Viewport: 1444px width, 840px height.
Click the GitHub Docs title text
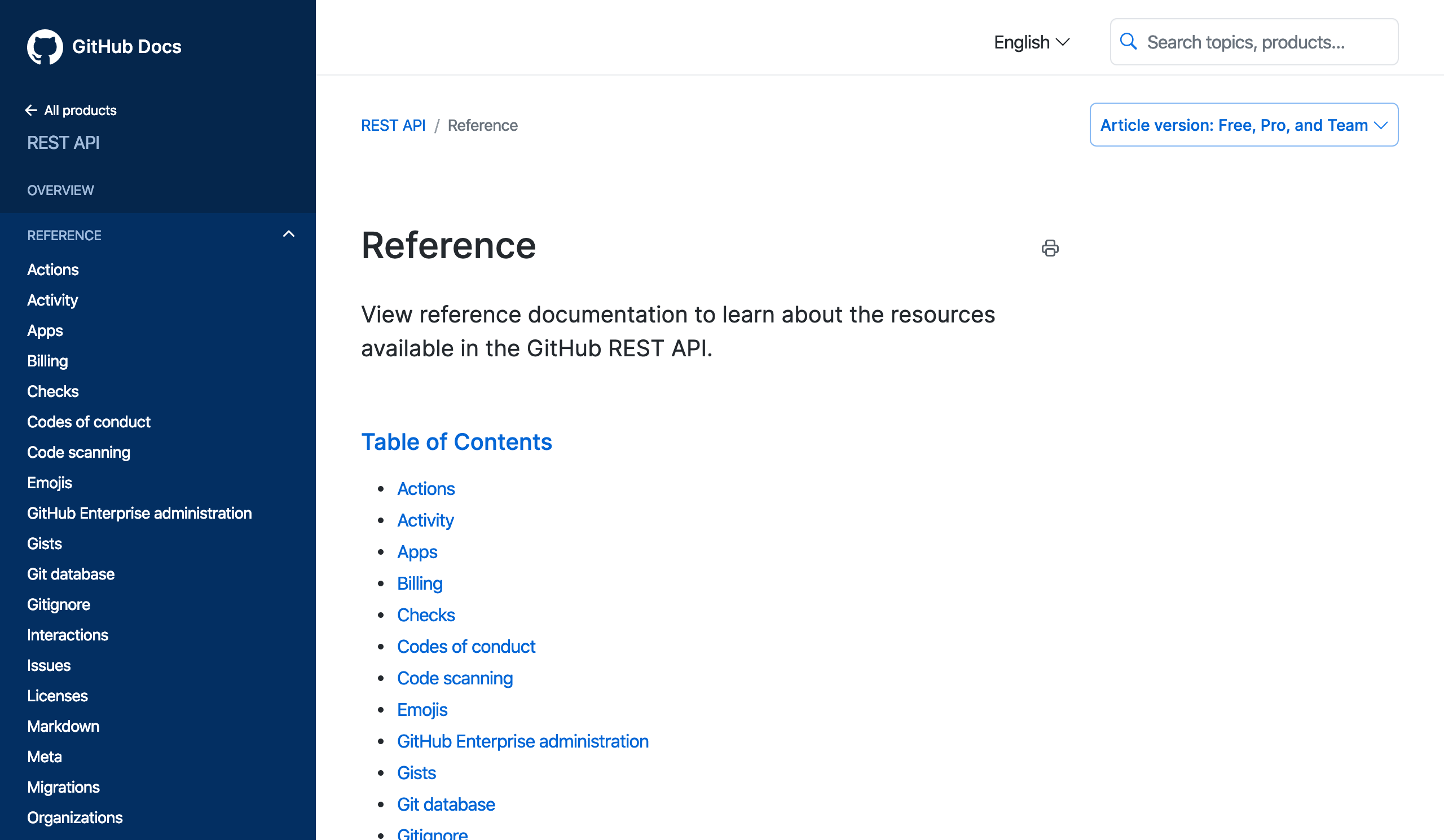click(x=127, y=46)
